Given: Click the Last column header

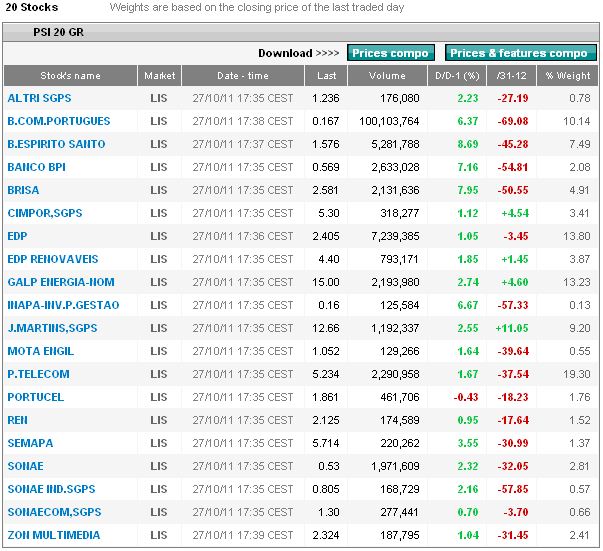Looking at the screenshot, I should [326, 76].
